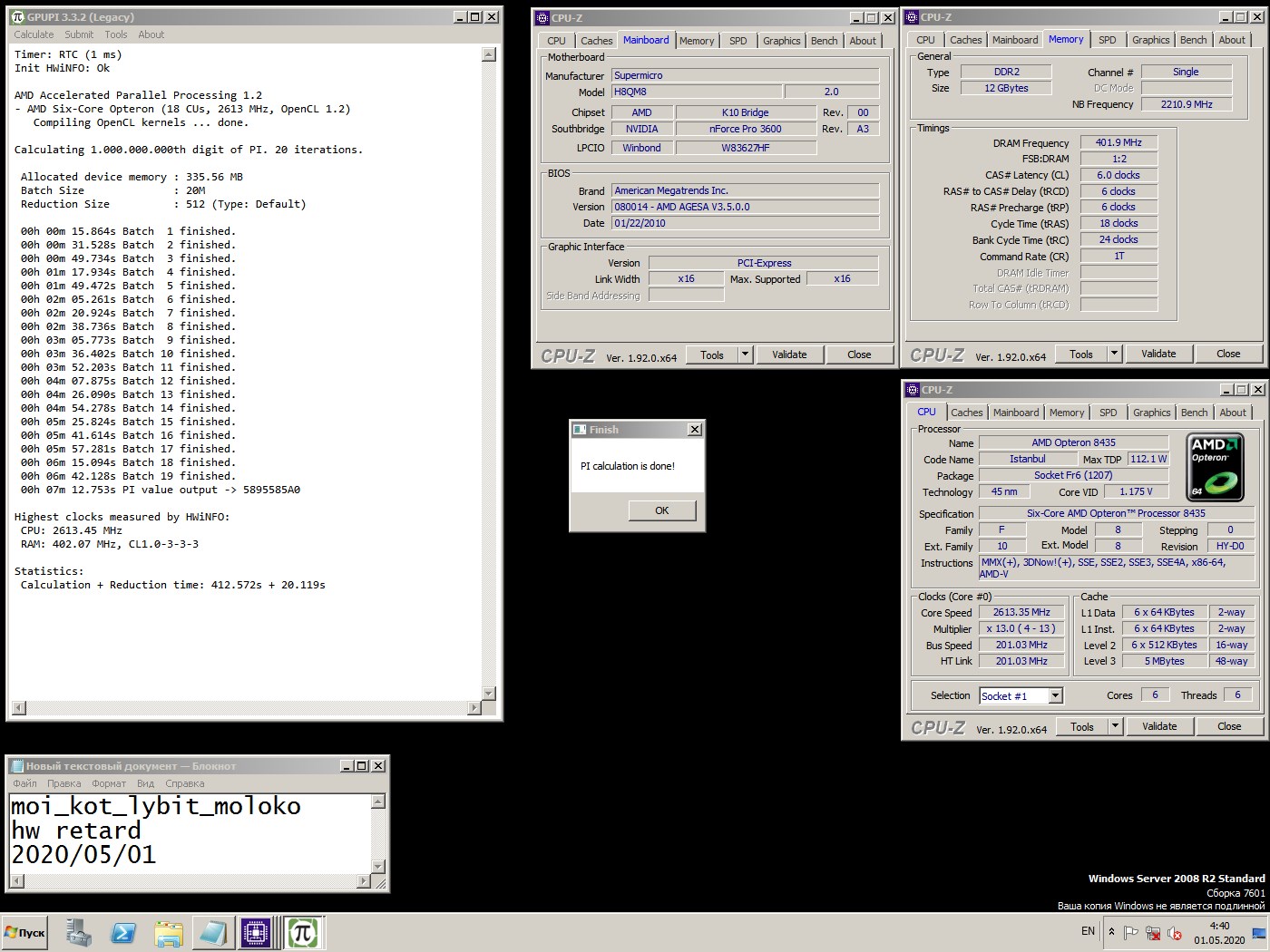Select Memory tab in processor CPU-Z window

(x=1067, y=413)
